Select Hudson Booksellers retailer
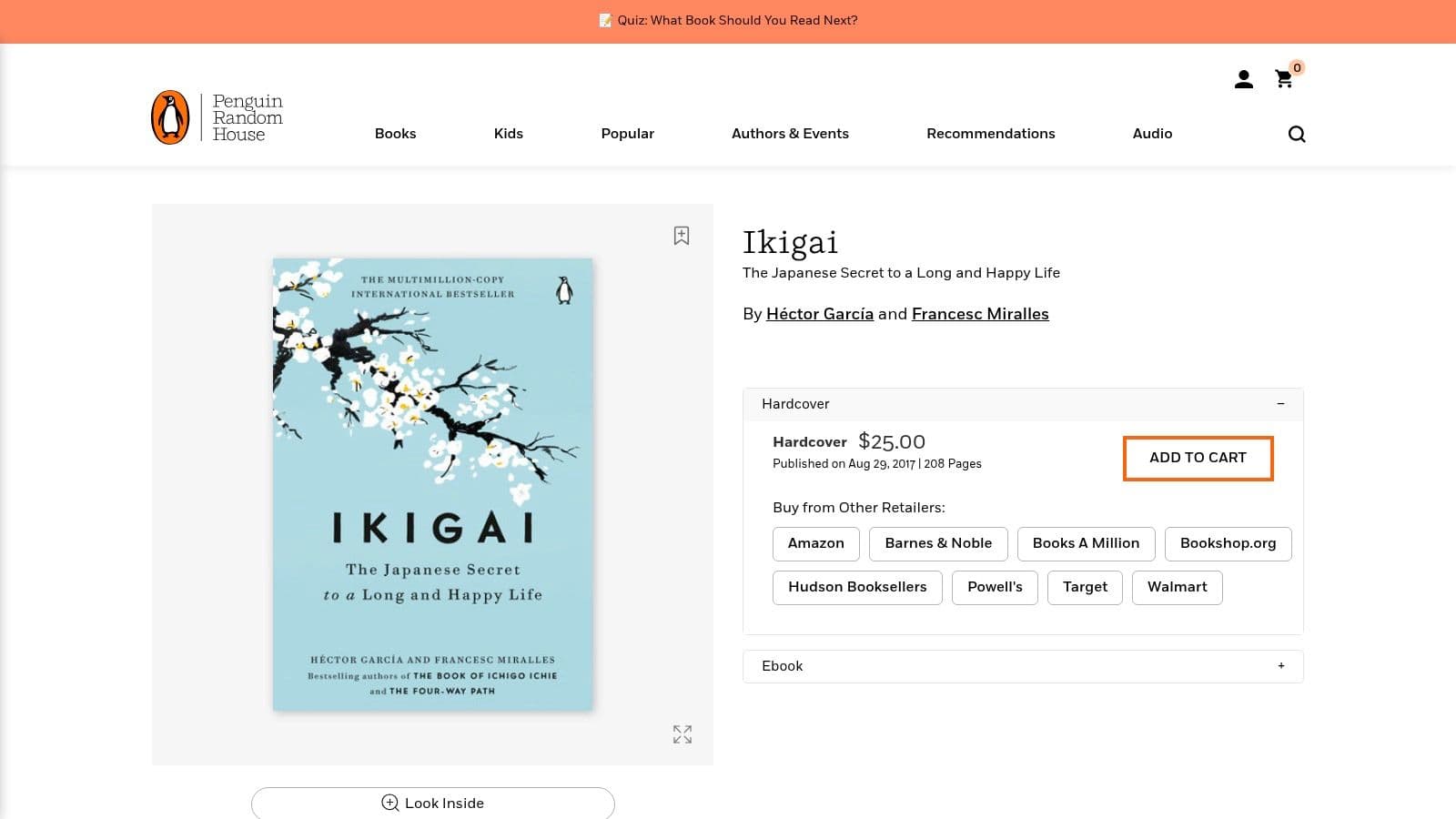The width and height of the screenshot is (1456, 819). point(857,587)
